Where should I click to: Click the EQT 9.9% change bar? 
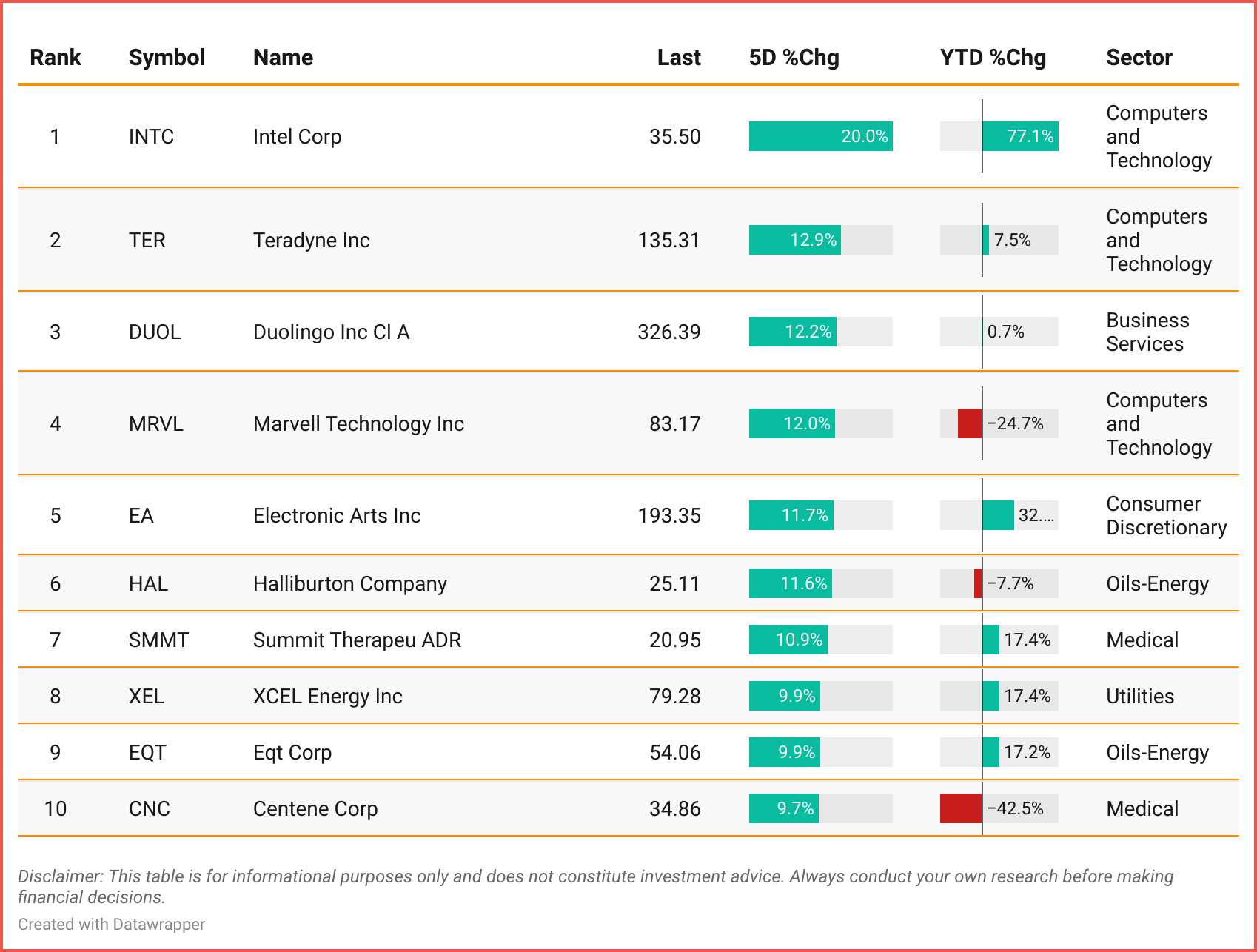click(784, 753)
